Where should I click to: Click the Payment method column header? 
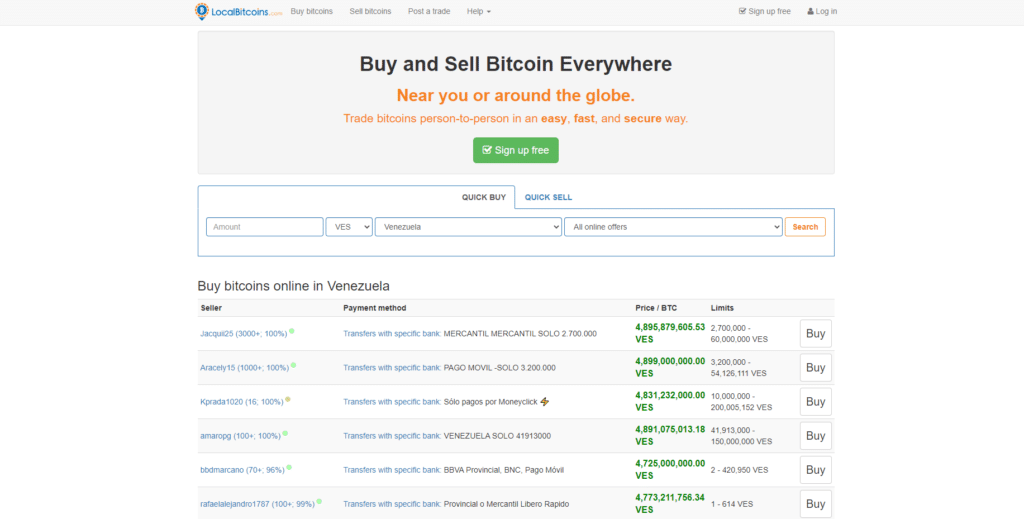click(x=375, y=308)
